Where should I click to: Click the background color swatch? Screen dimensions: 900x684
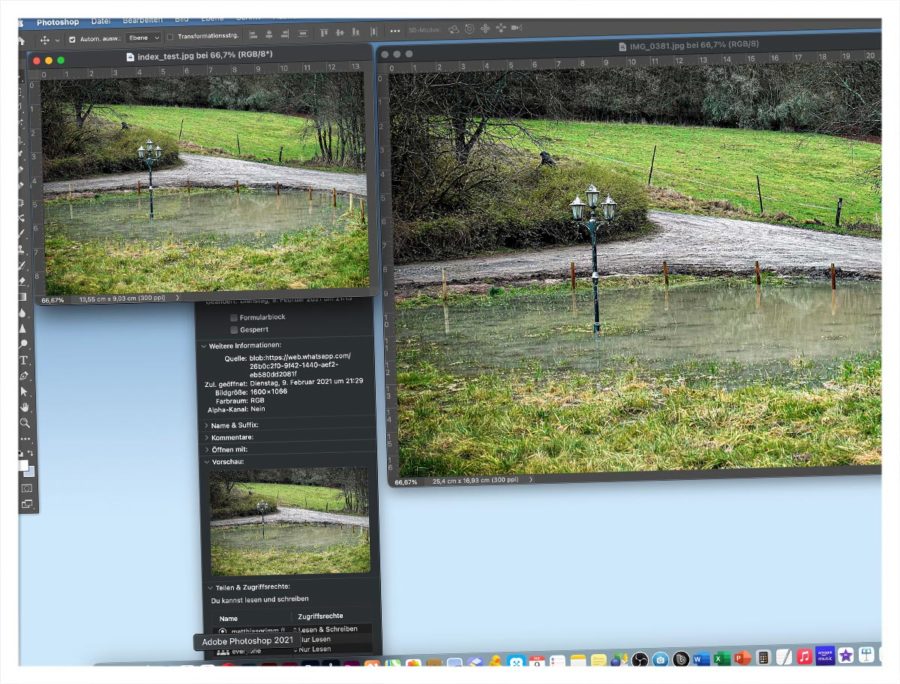point(29,472)
